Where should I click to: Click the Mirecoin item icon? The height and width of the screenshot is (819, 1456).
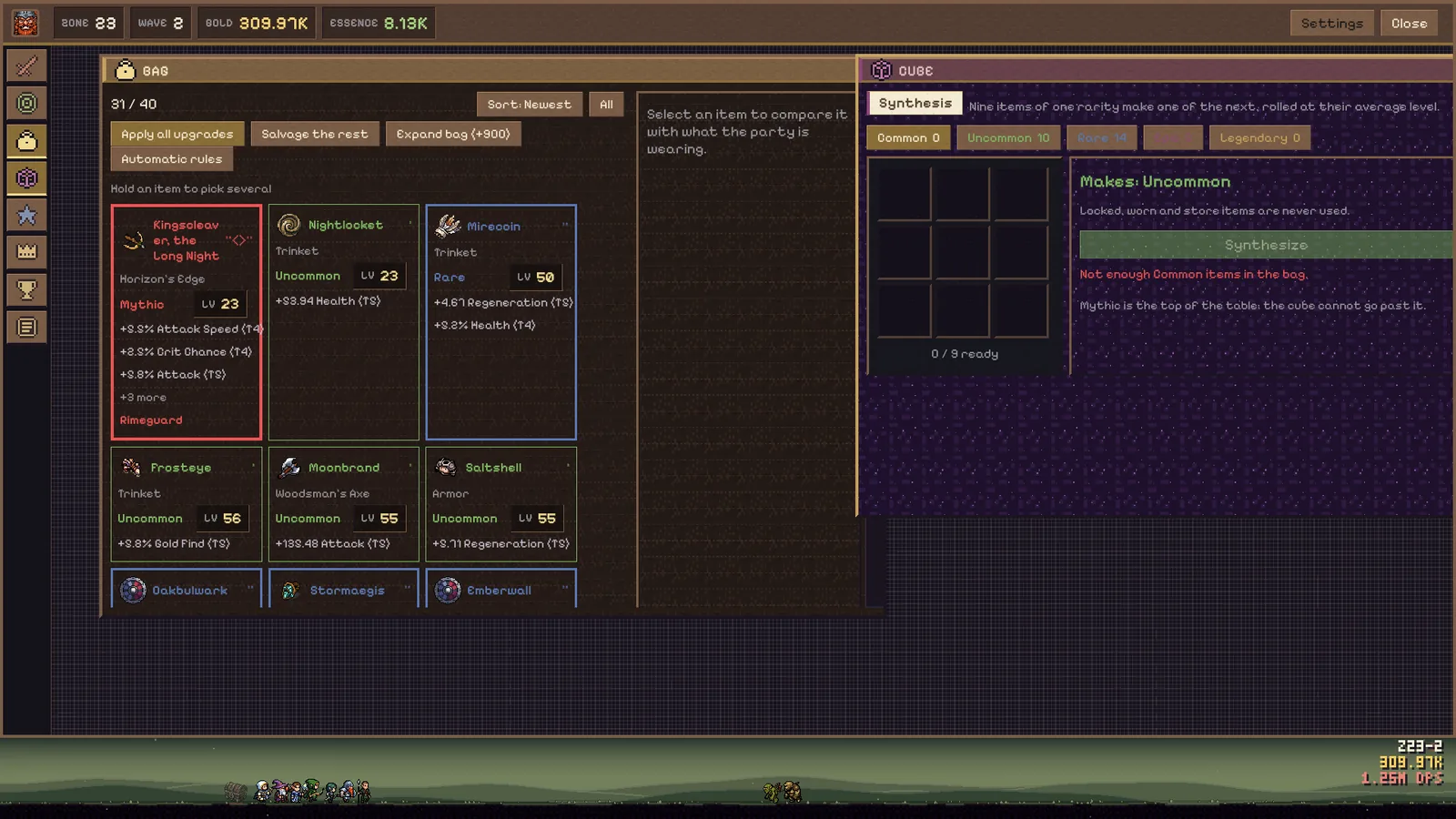click(448, 225)
